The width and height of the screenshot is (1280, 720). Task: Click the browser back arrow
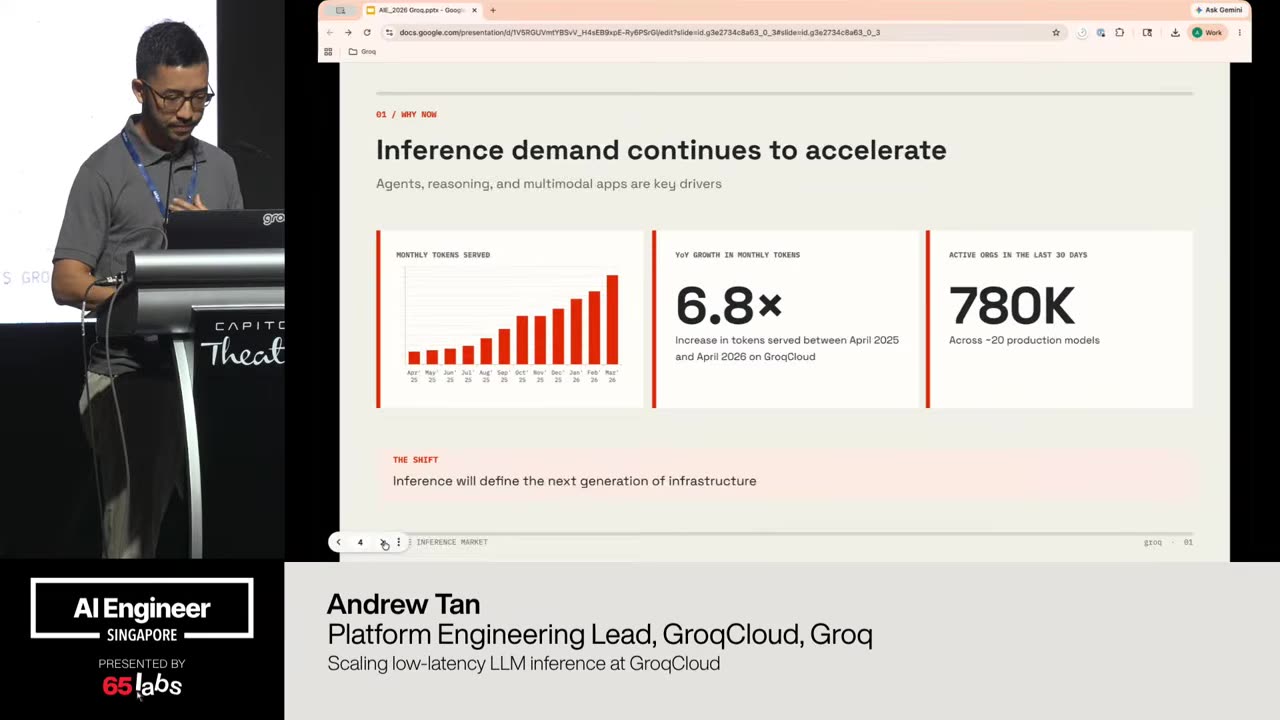[x=330, y=32]
